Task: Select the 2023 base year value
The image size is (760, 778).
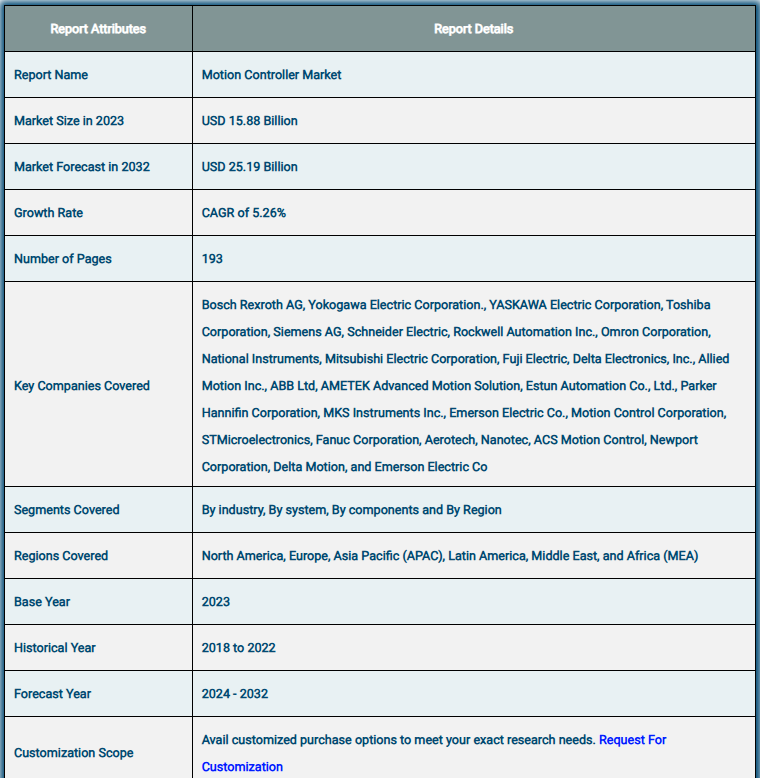Action: (216, 602)
